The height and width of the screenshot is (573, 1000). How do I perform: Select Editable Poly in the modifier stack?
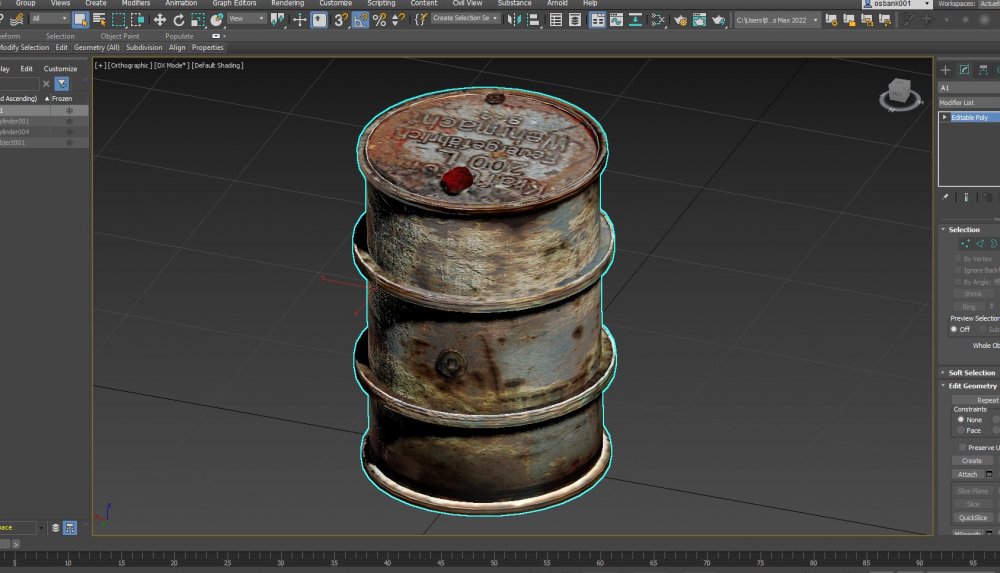(968, 117)
